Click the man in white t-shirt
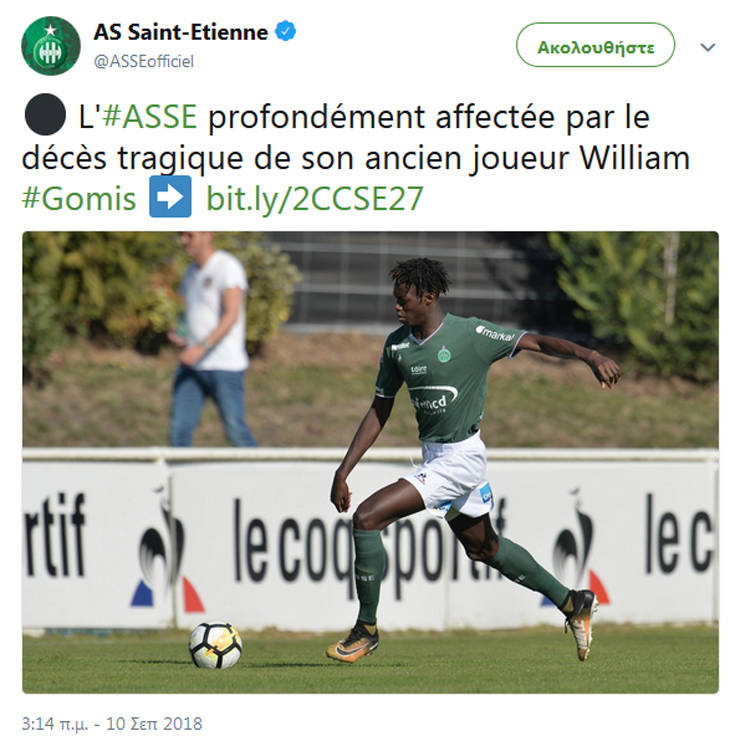 [x=211, y=339]
